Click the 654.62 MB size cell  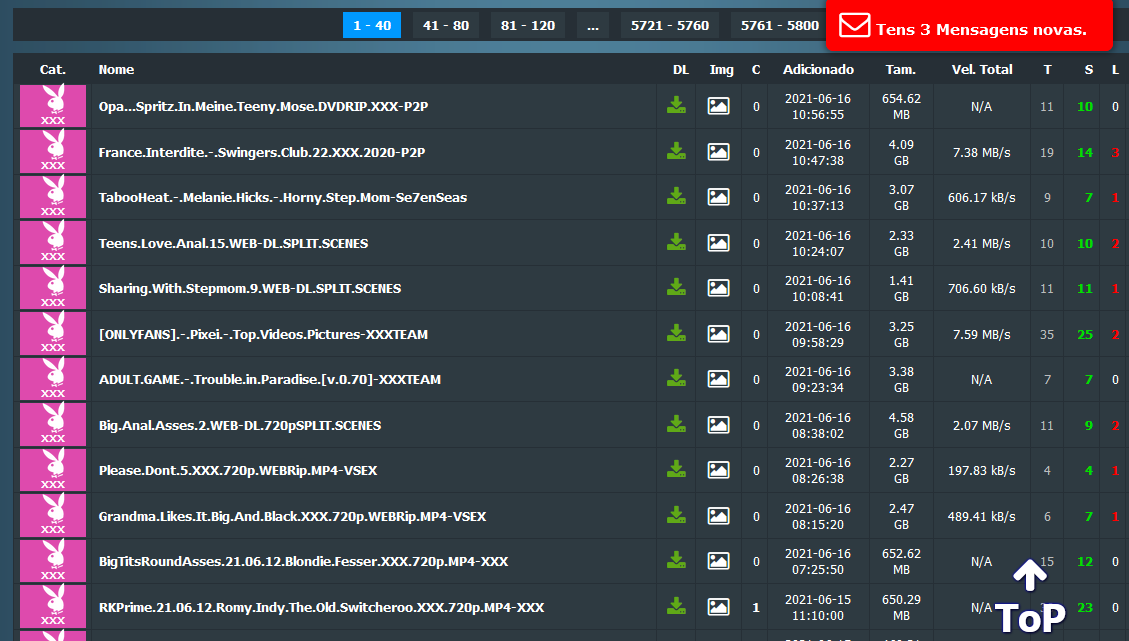coord(901,107)
